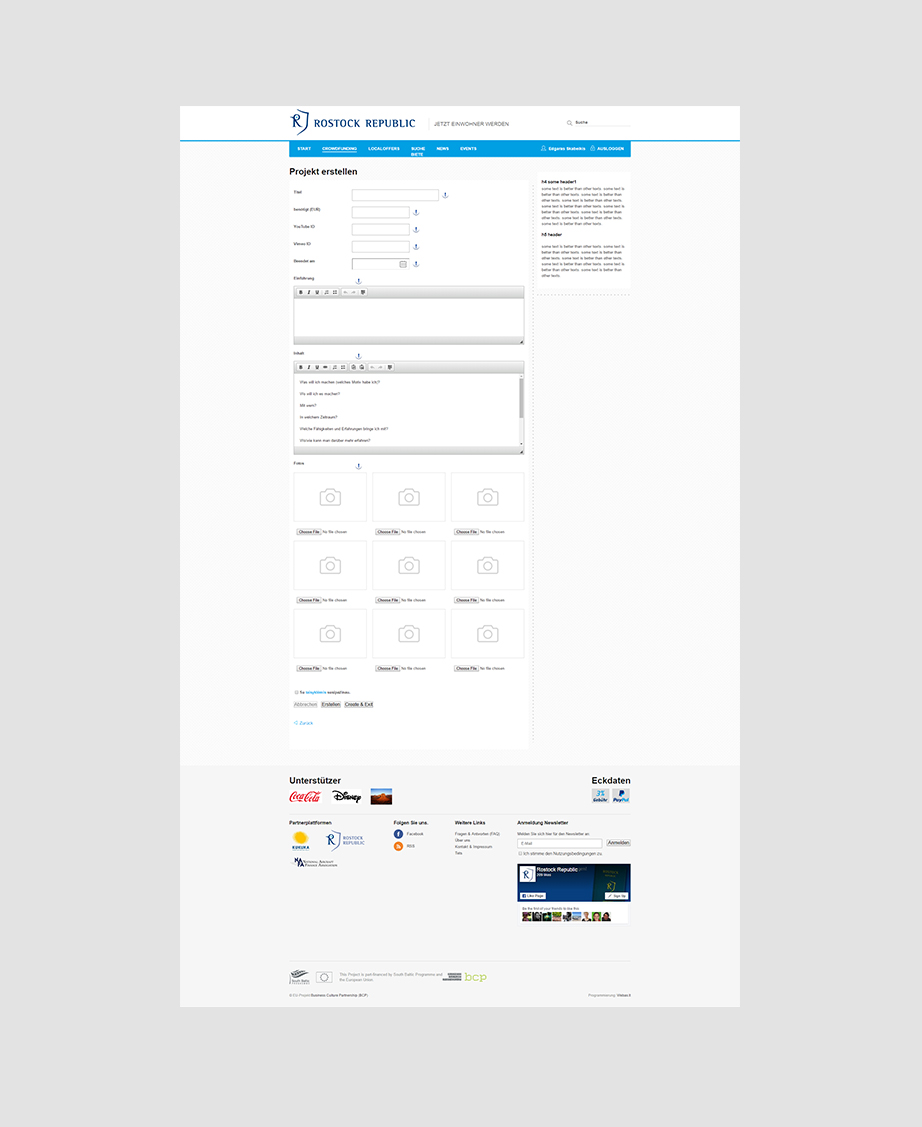
Task: Click the PayPal badge under Eckdaten
Action: coord(621,796)
